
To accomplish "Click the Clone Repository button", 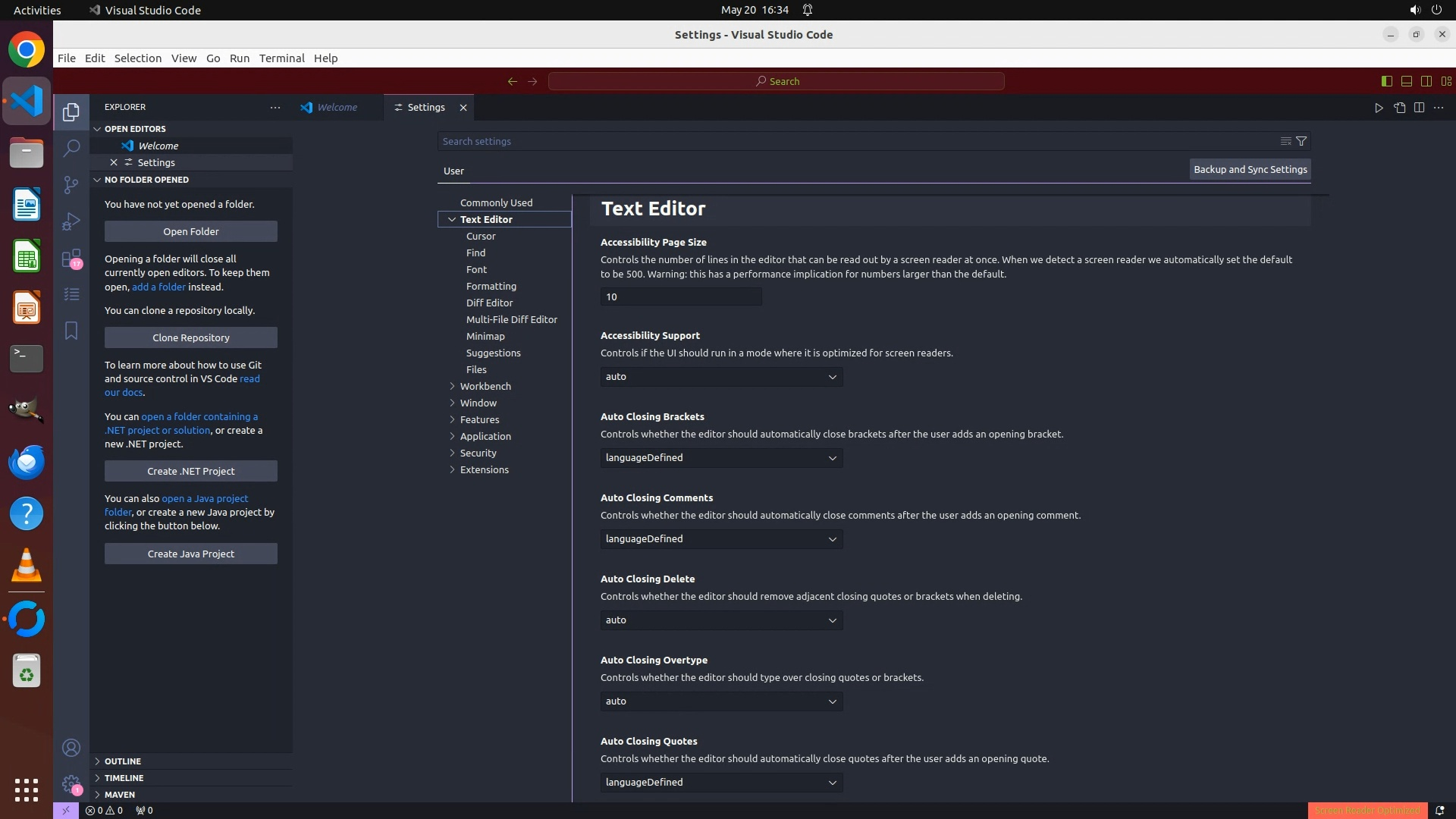I will click(x=190, y=337).
